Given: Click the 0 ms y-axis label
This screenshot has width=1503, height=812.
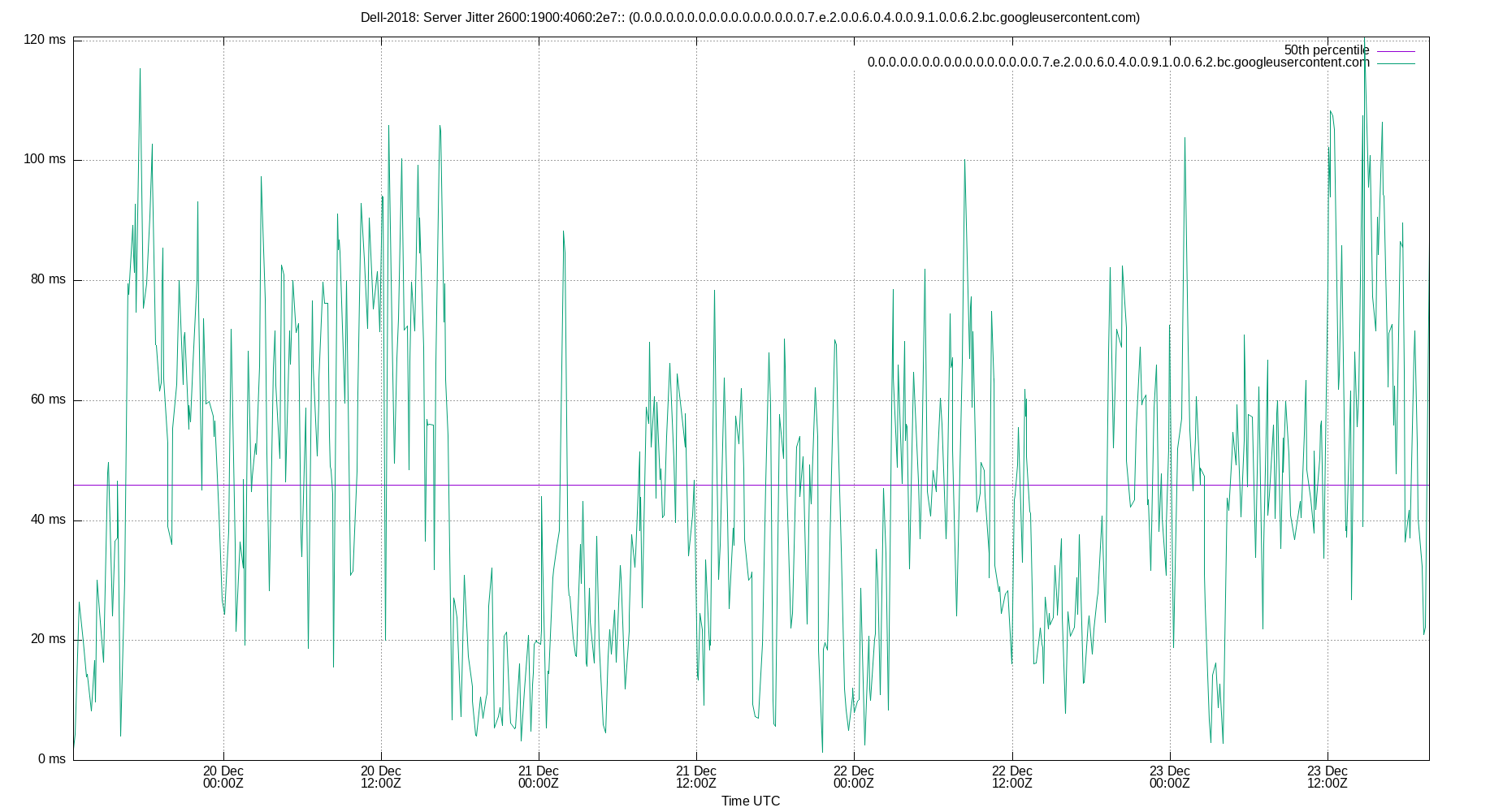Looking at the screenshot, I should click(x=51, y=758).
